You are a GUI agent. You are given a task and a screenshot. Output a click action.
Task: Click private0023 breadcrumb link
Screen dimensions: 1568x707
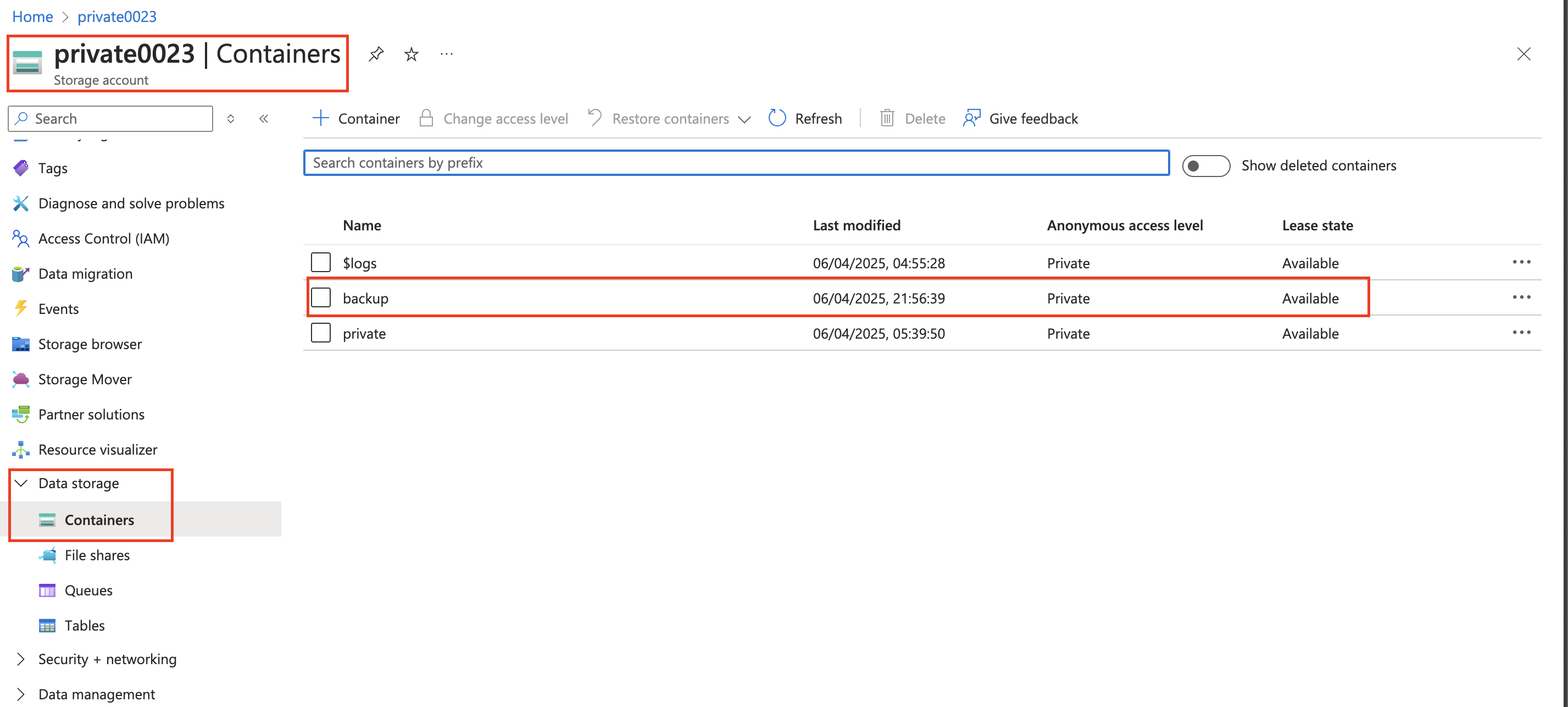[117, 16]
